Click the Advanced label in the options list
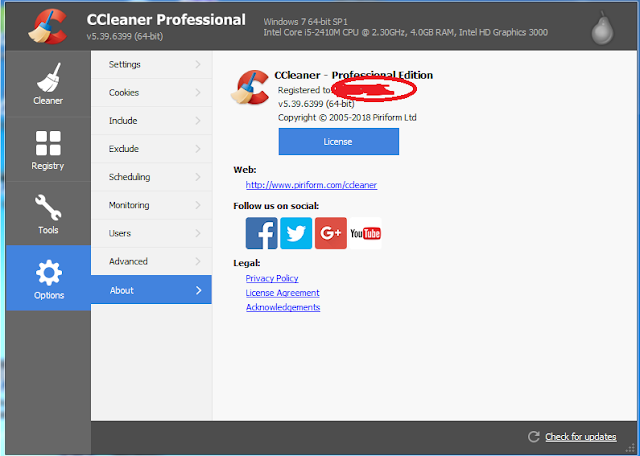The height and width of the screenshot is (456, 640). (x=128, y=261)
